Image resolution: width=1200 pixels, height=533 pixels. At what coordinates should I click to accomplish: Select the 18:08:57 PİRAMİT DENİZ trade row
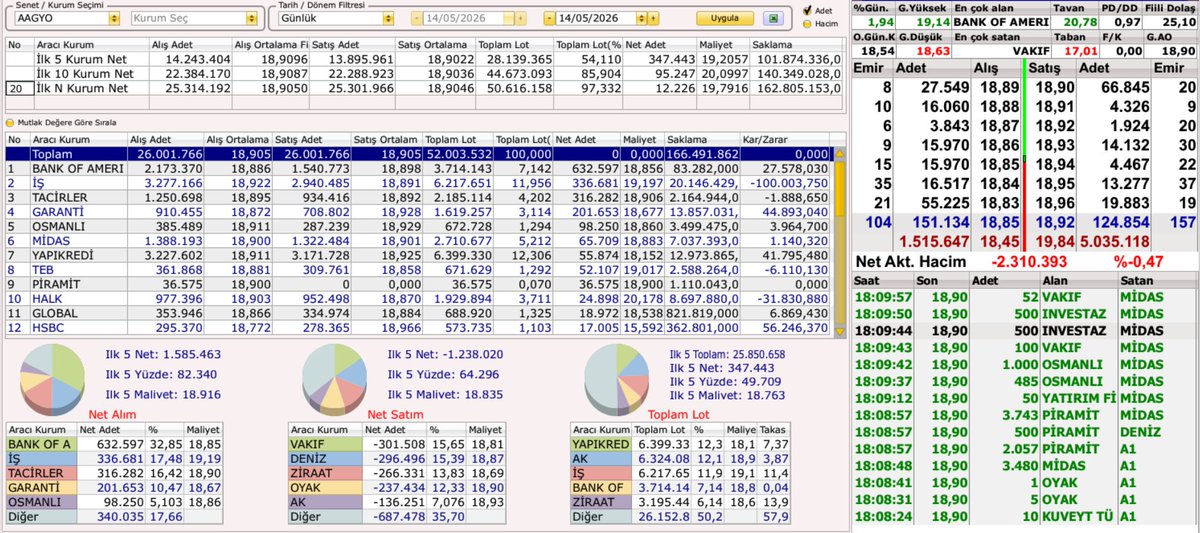click(x=1025, y=430)
